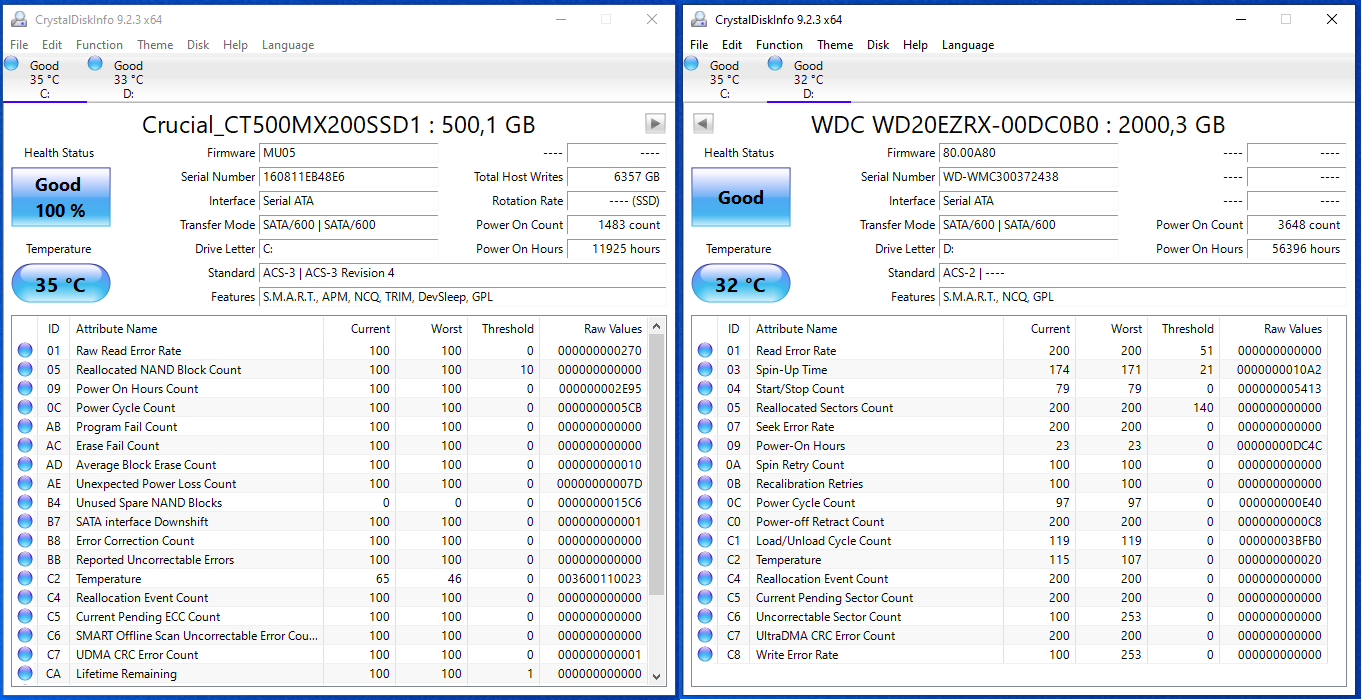This screenshot has height=700, width=1362.
Task: Open Disk menu in right window
Action: [x=878, y=45]
